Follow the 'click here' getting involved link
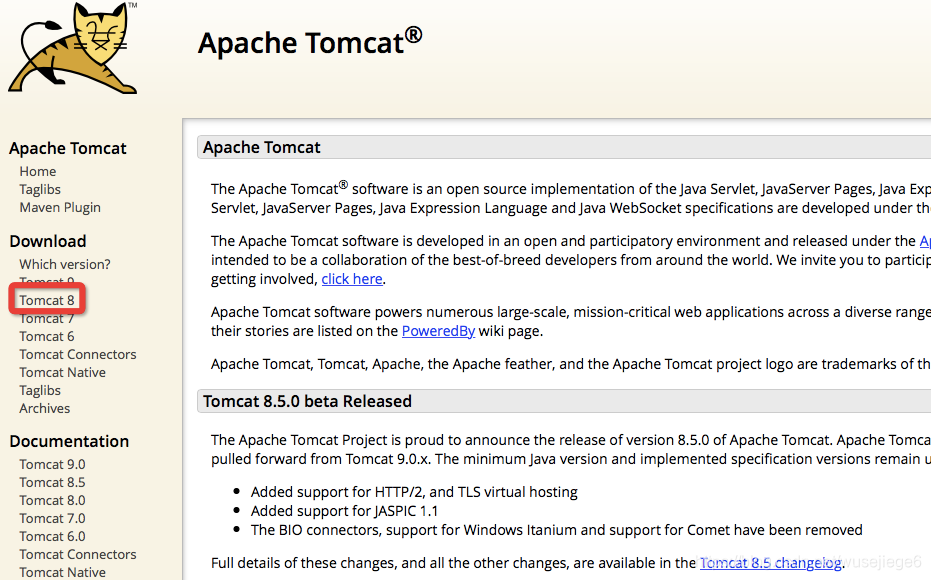The image size is (931, 580). click(352, 279)
